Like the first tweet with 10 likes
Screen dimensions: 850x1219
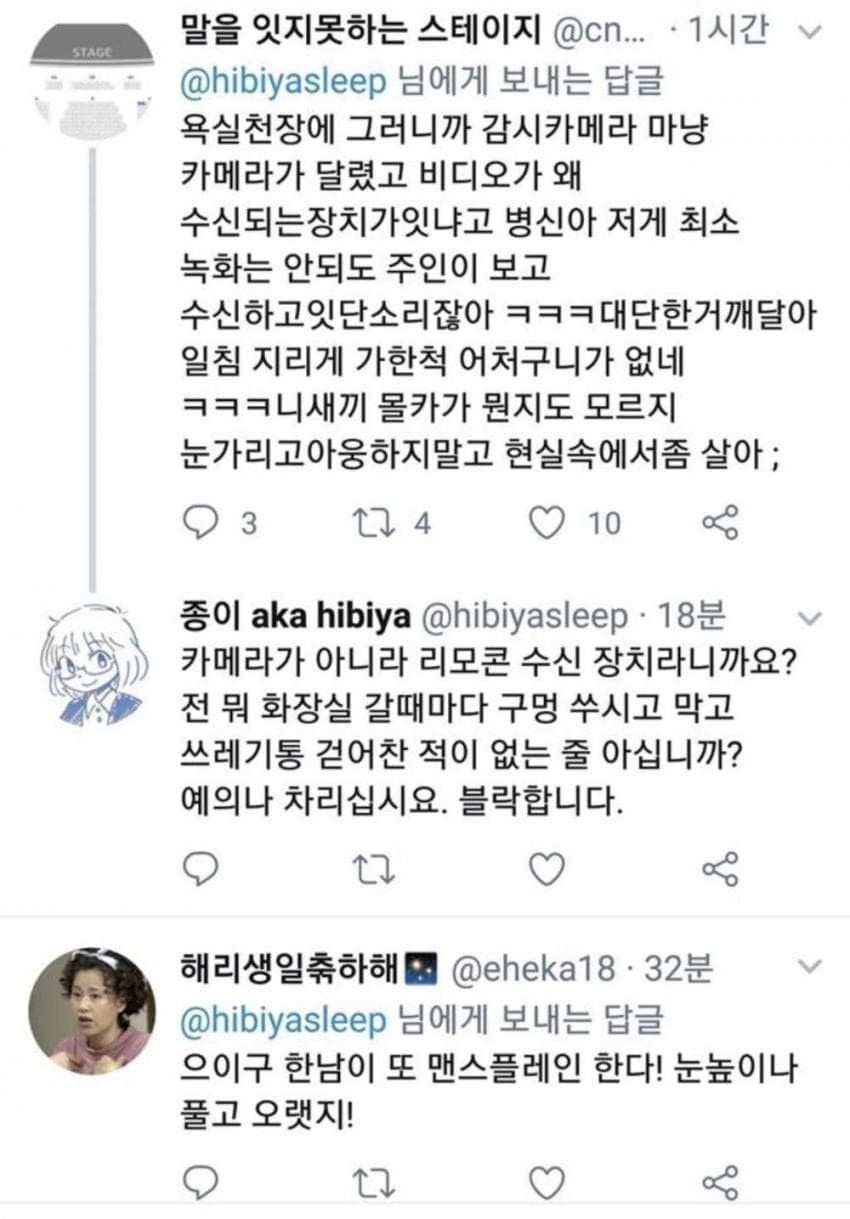click(546, 522)
